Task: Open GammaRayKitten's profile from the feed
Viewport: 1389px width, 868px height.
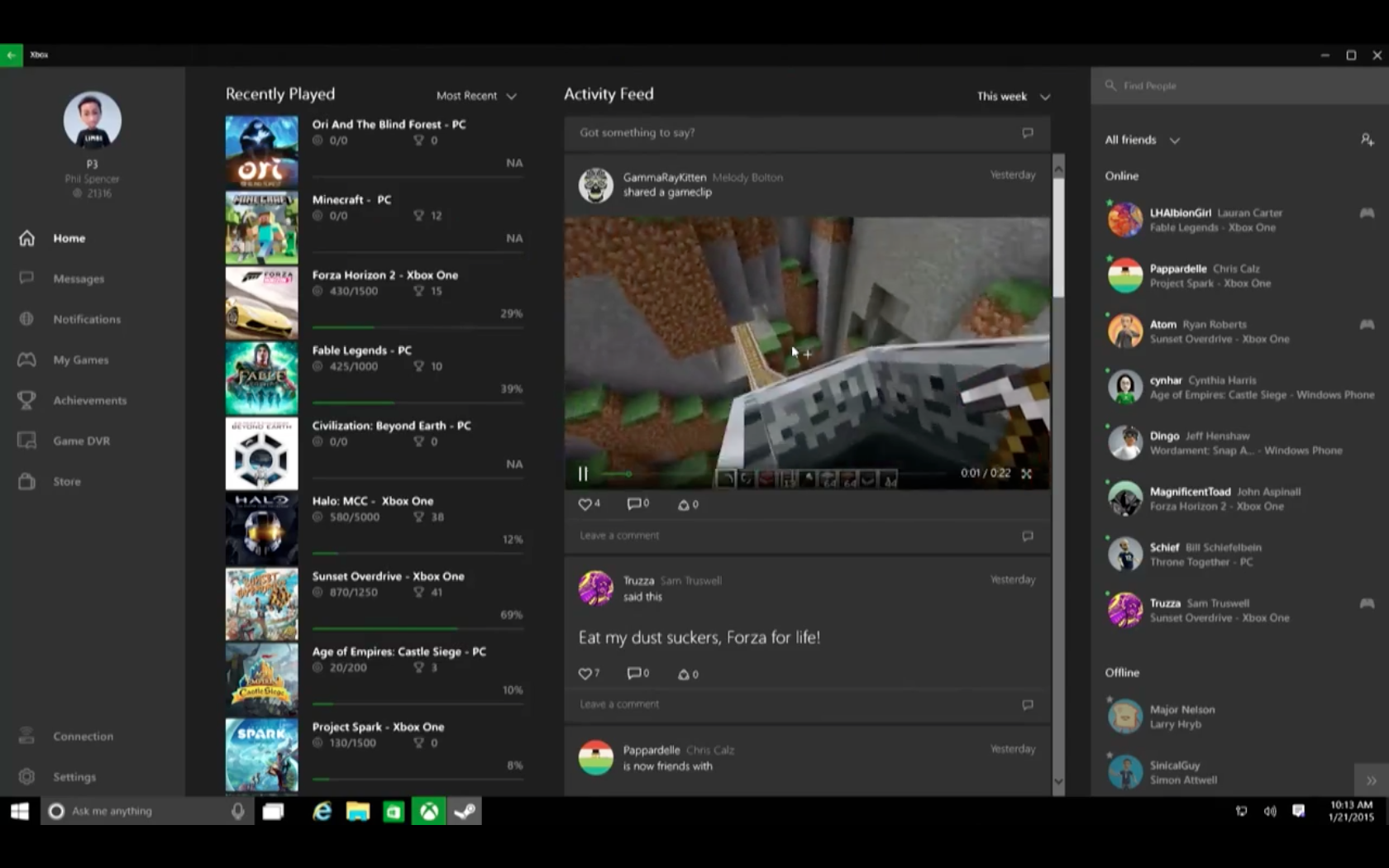Action: coord(664,177)
